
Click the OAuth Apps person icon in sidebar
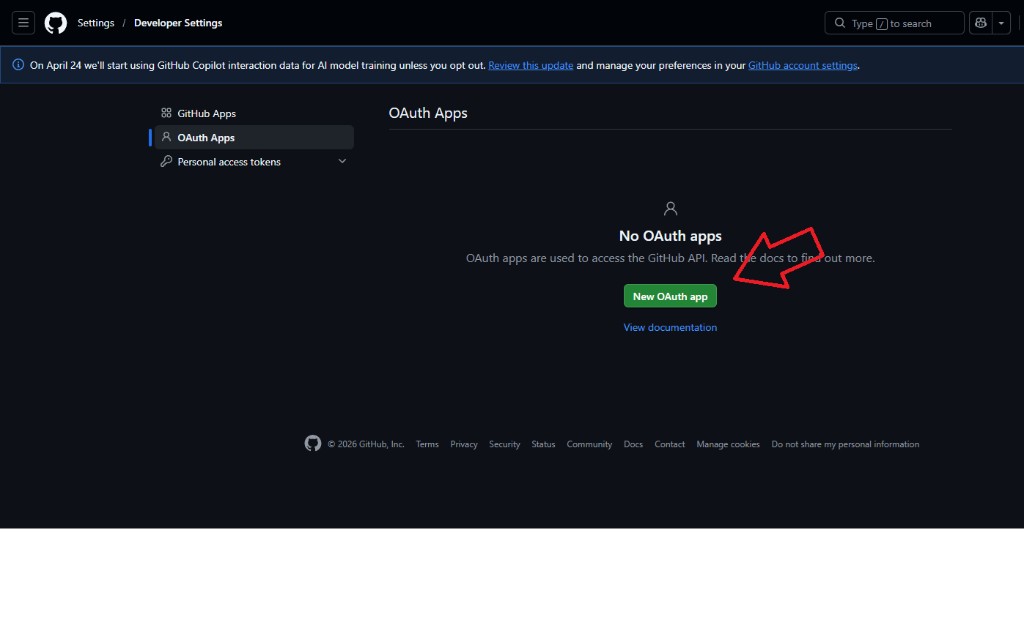(166, 137)
